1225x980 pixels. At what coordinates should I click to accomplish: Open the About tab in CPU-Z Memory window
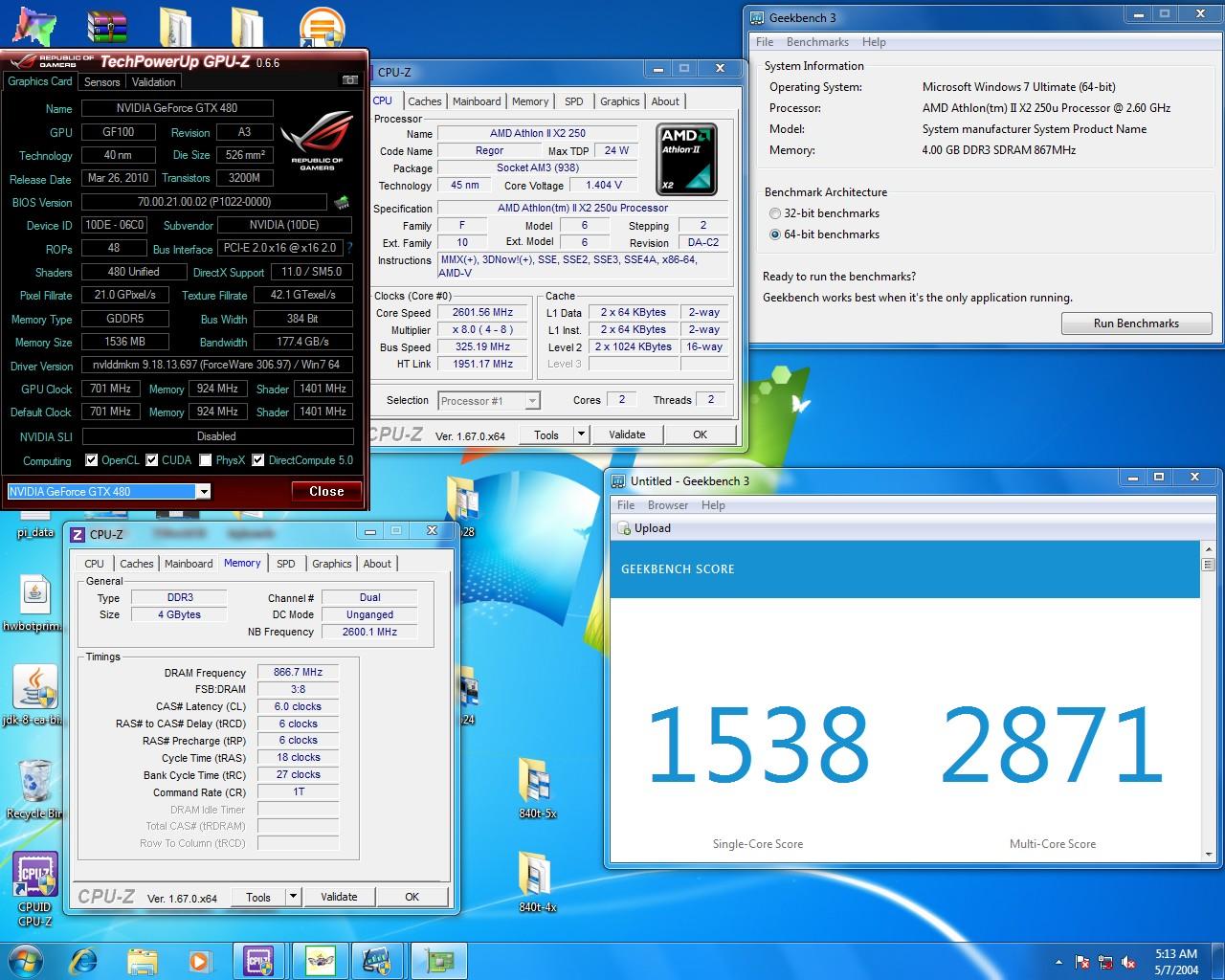(x=377, y=564)
